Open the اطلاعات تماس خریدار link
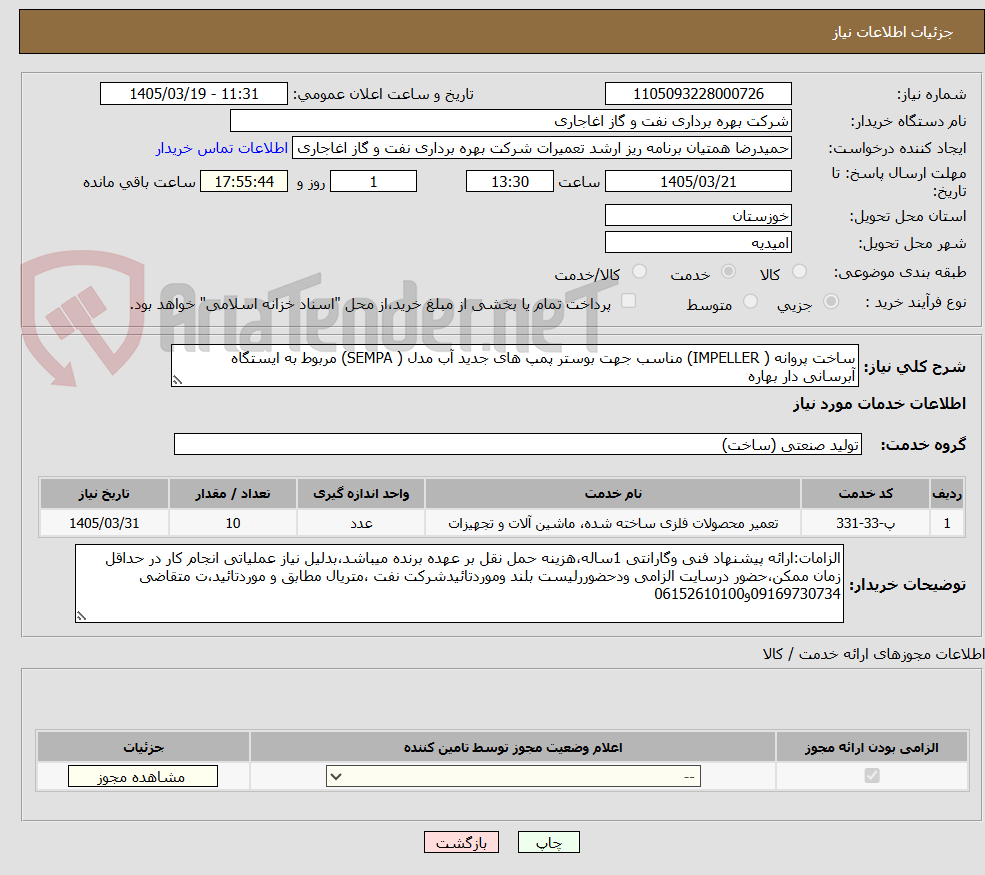Viewport: 985px width, 875px height. coord(222,148)
